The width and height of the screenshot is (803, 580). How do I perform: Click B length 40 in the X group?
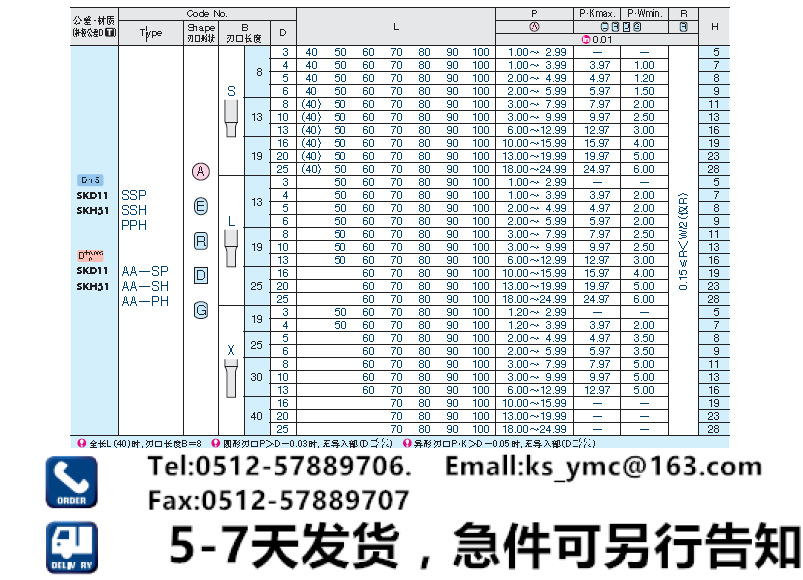tap(257, 416)
